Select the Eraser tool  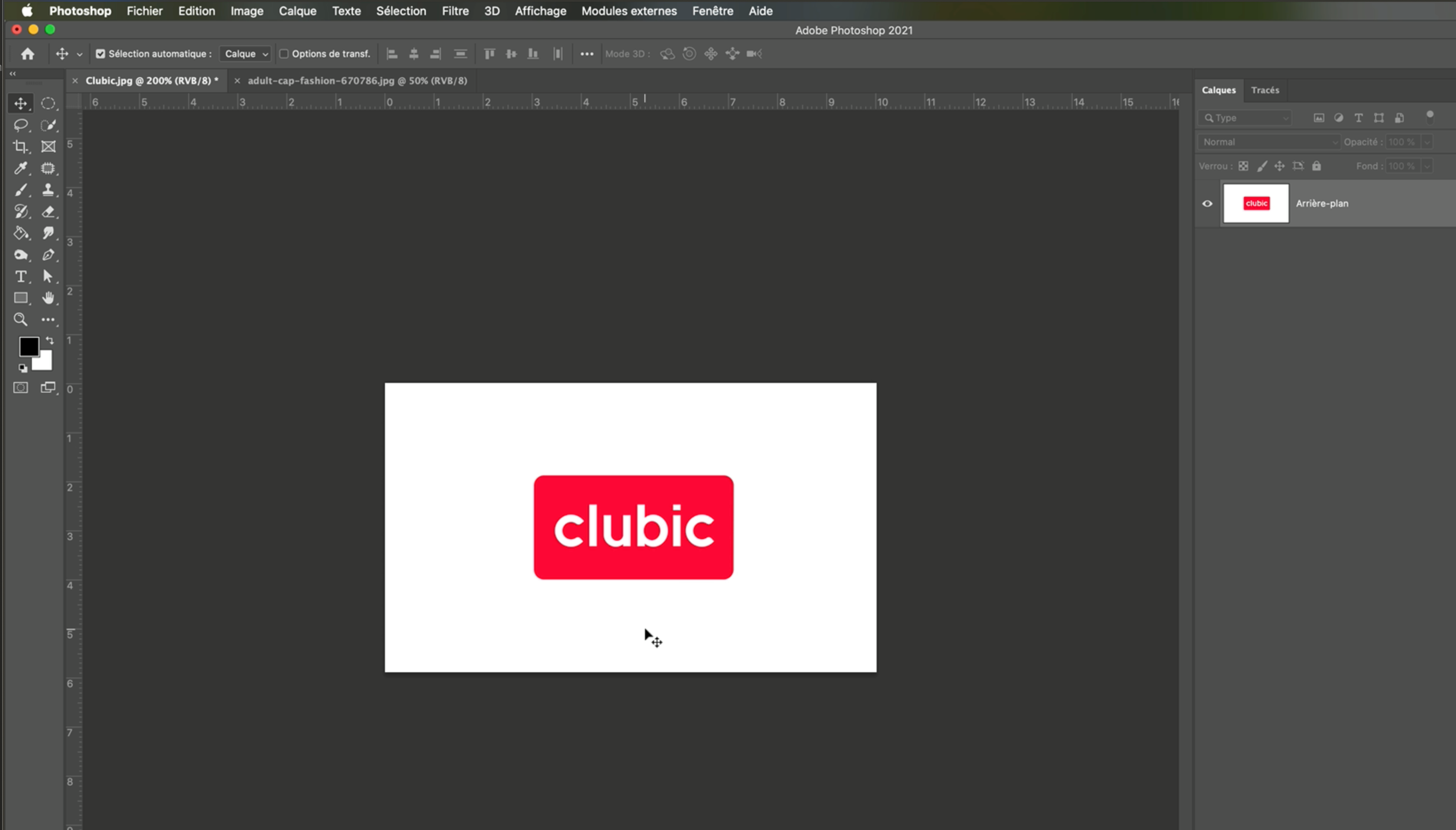(x=48, y=211)
